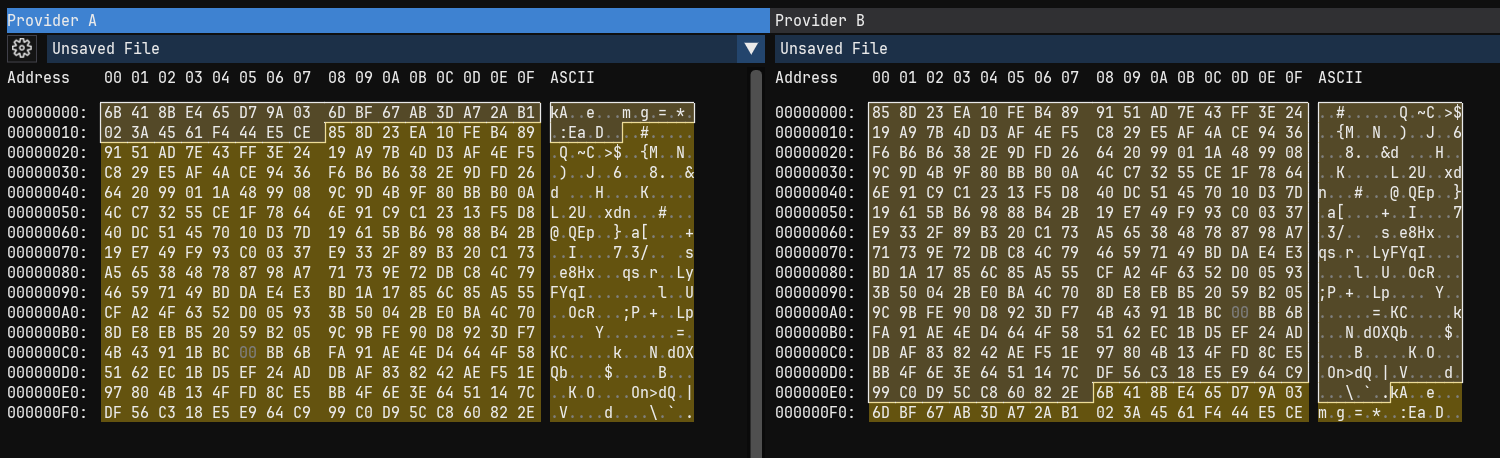
Task: Click 00 column header in Provider B
Action: [881, 77]
